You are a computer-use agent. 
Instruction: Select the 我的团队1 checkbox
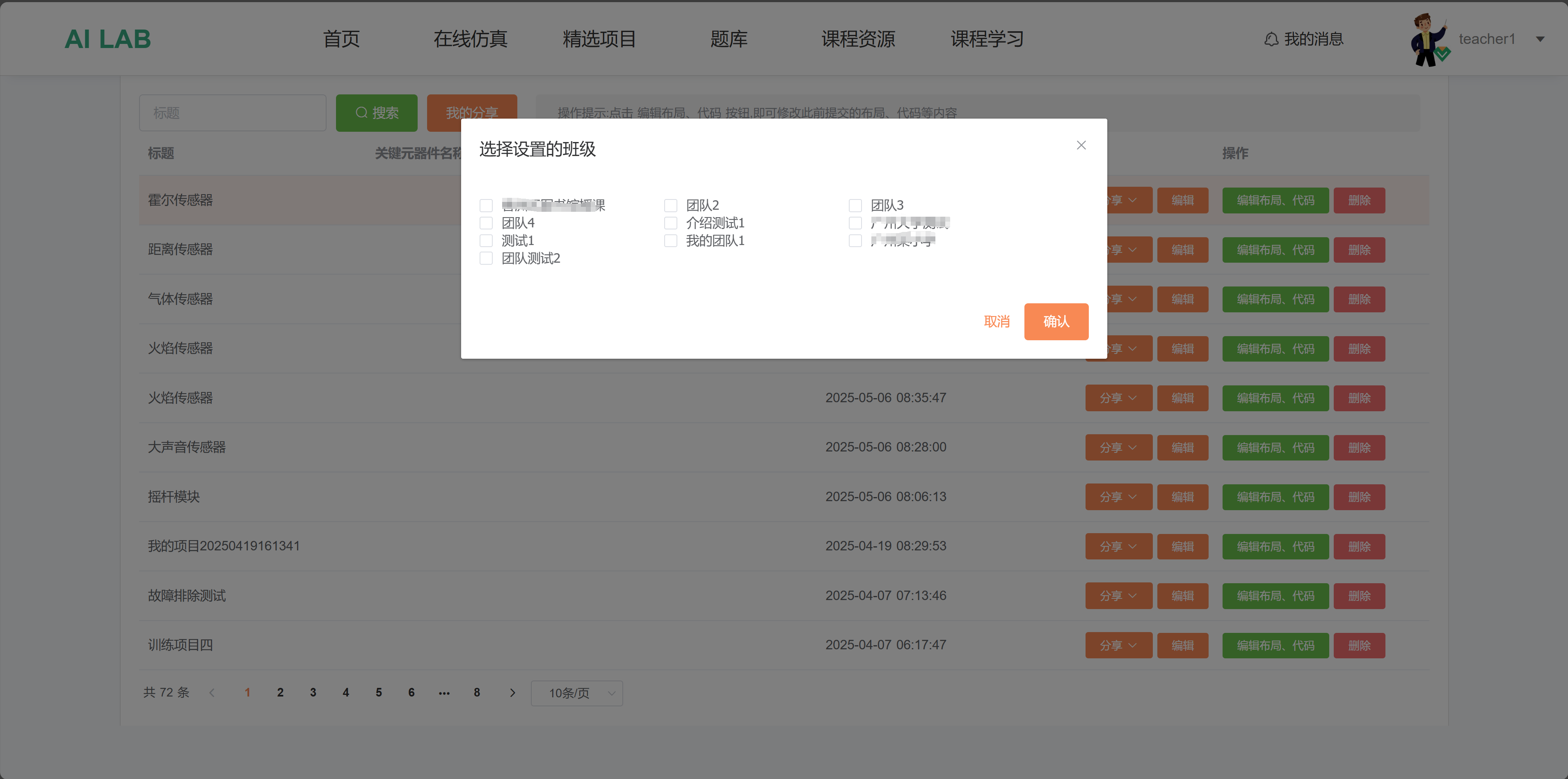670,241
